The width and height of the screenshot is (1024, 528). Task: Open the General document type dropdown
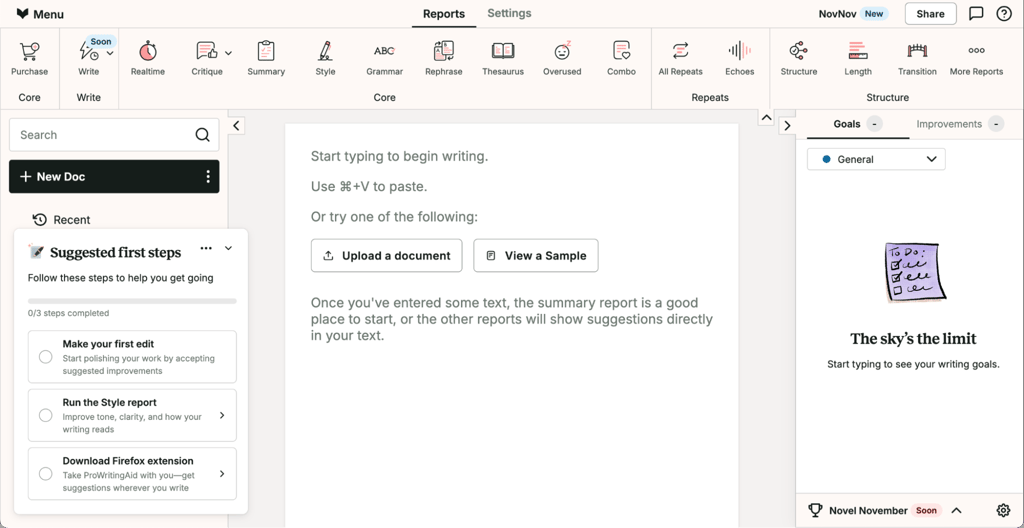876,159
